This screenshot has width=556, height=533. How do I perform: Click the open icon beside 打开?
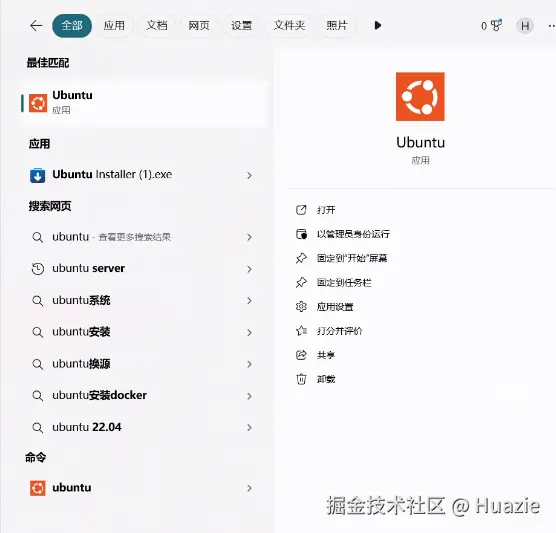301,210
